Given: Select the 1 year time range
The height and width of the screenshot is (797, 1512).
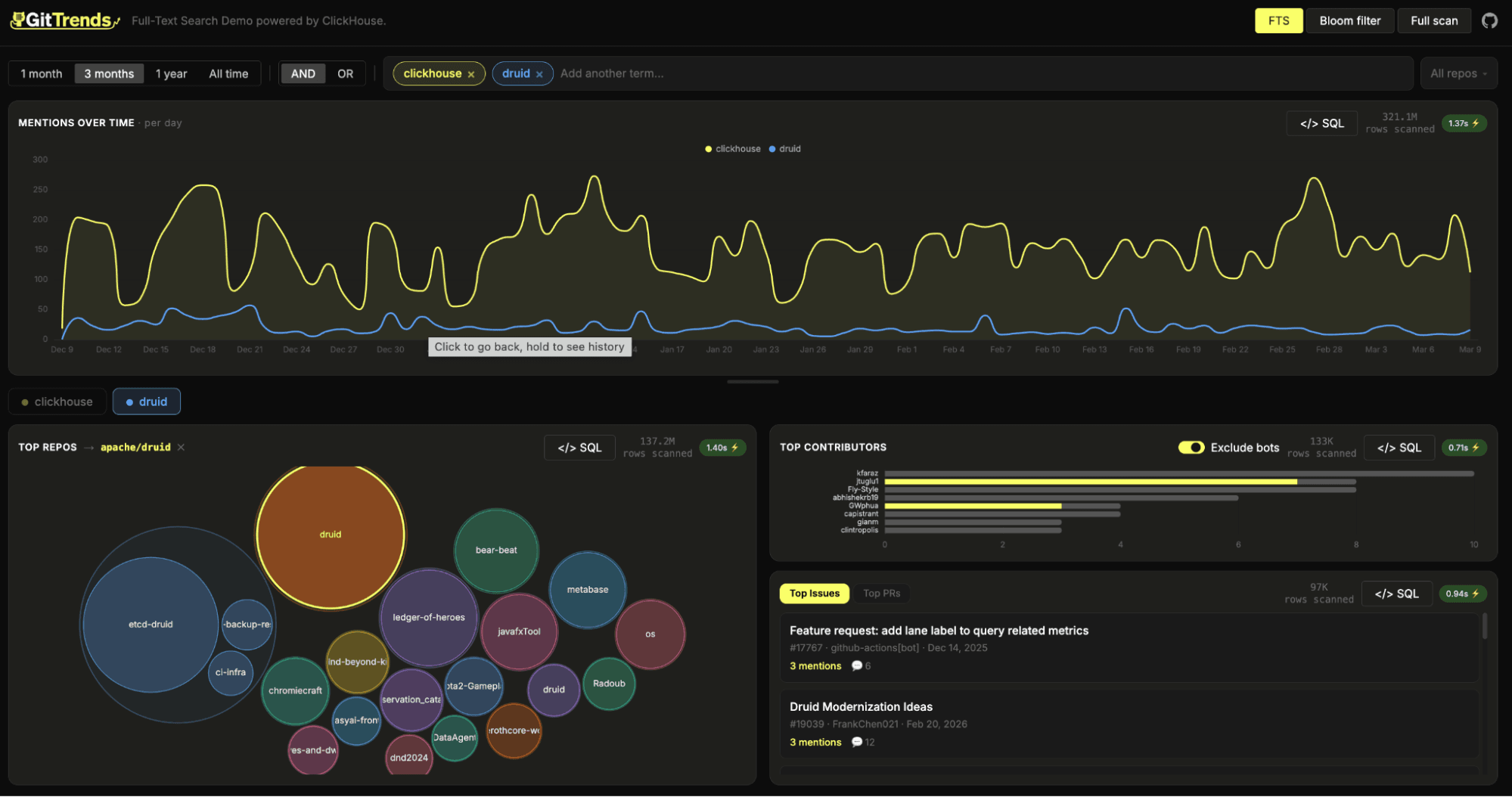Looking at the screenshot, I should (171, 73).
